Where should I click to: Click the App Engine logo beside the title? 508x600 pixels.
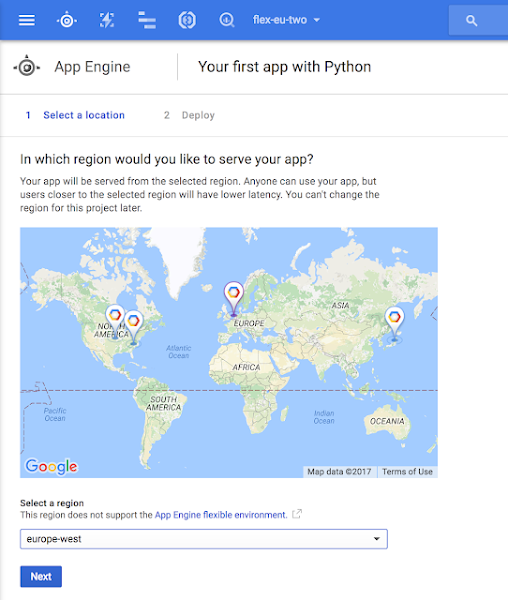(27, 67)
